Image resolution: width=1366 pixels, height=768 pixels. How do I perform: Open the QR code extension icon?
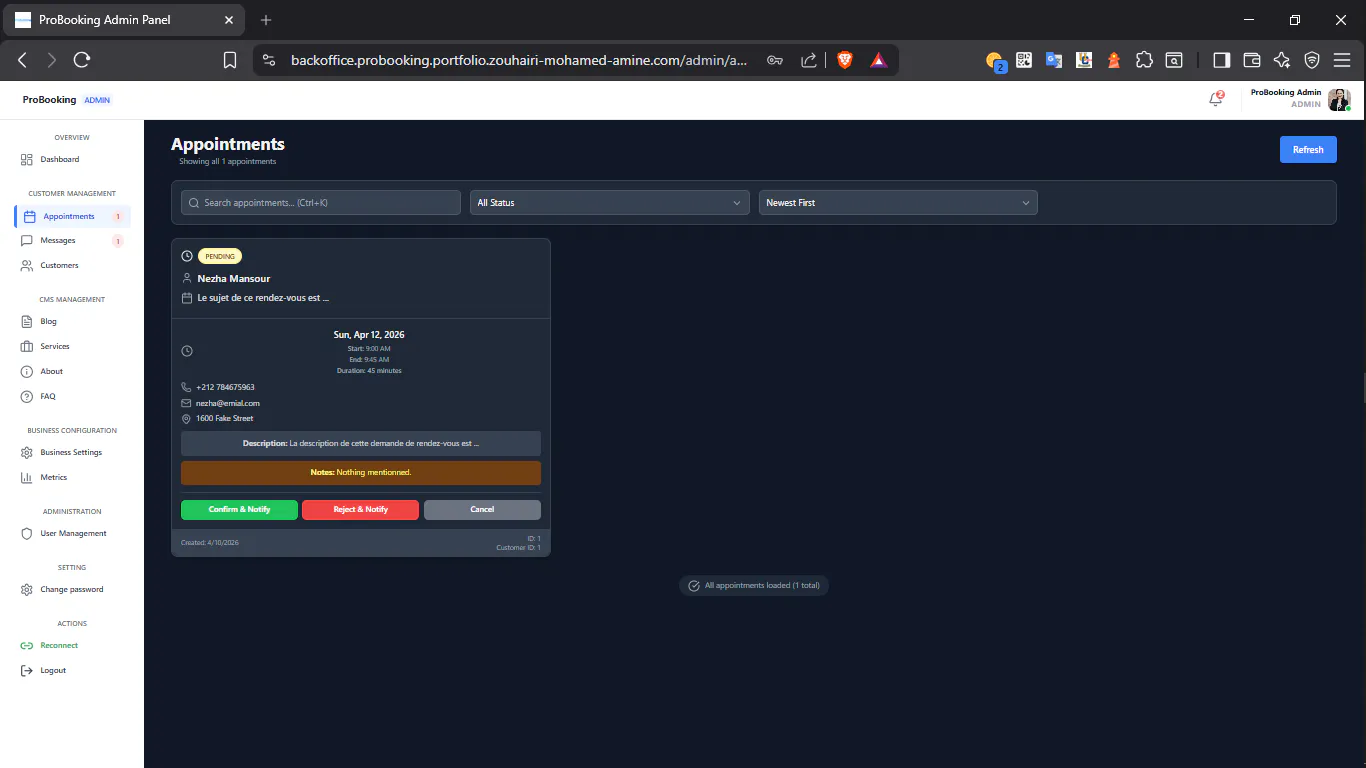point(1024,60)
